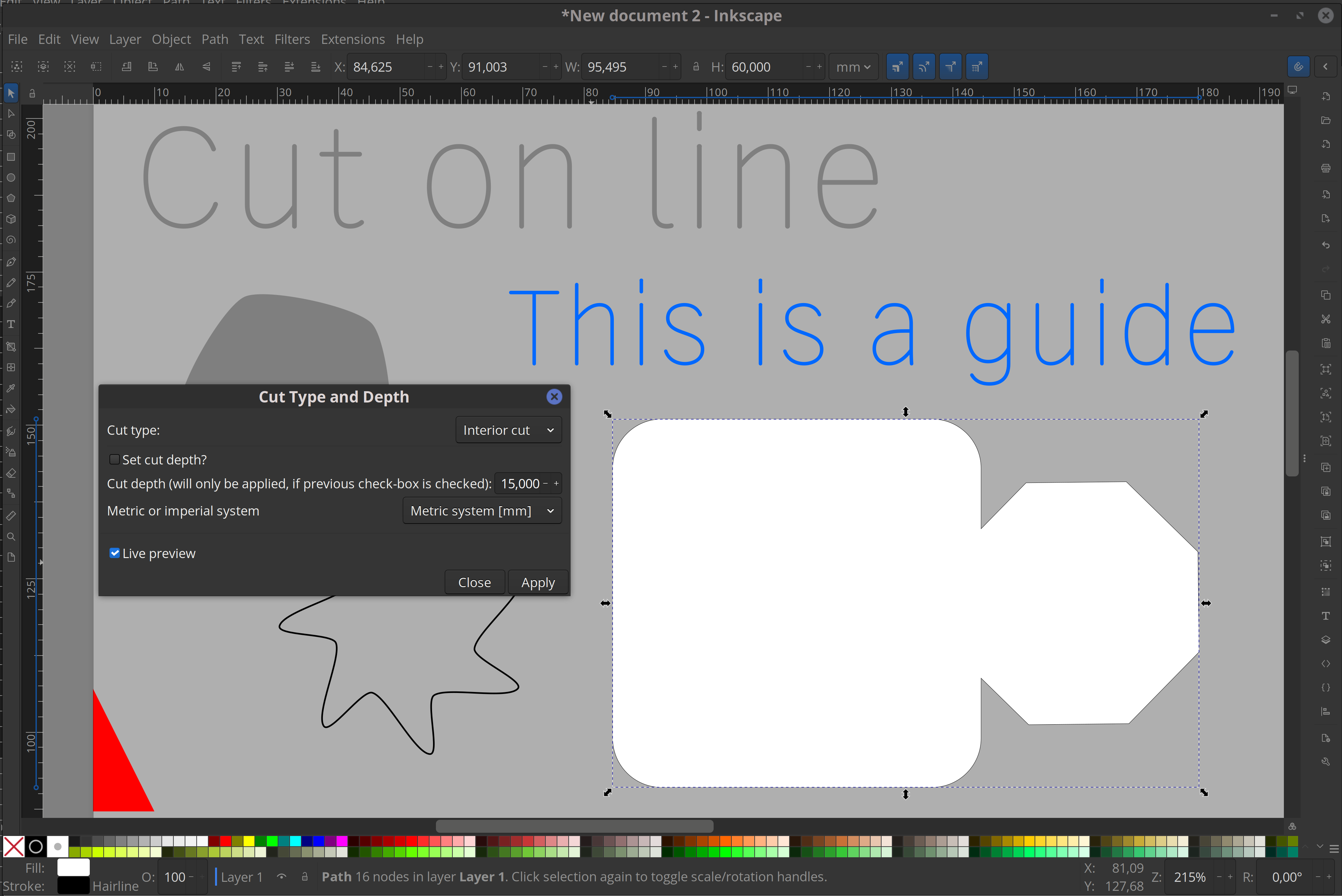Open the Extensions menu
The height and width of the screenshot is (896, 1342).
click(x=353, y=39)
